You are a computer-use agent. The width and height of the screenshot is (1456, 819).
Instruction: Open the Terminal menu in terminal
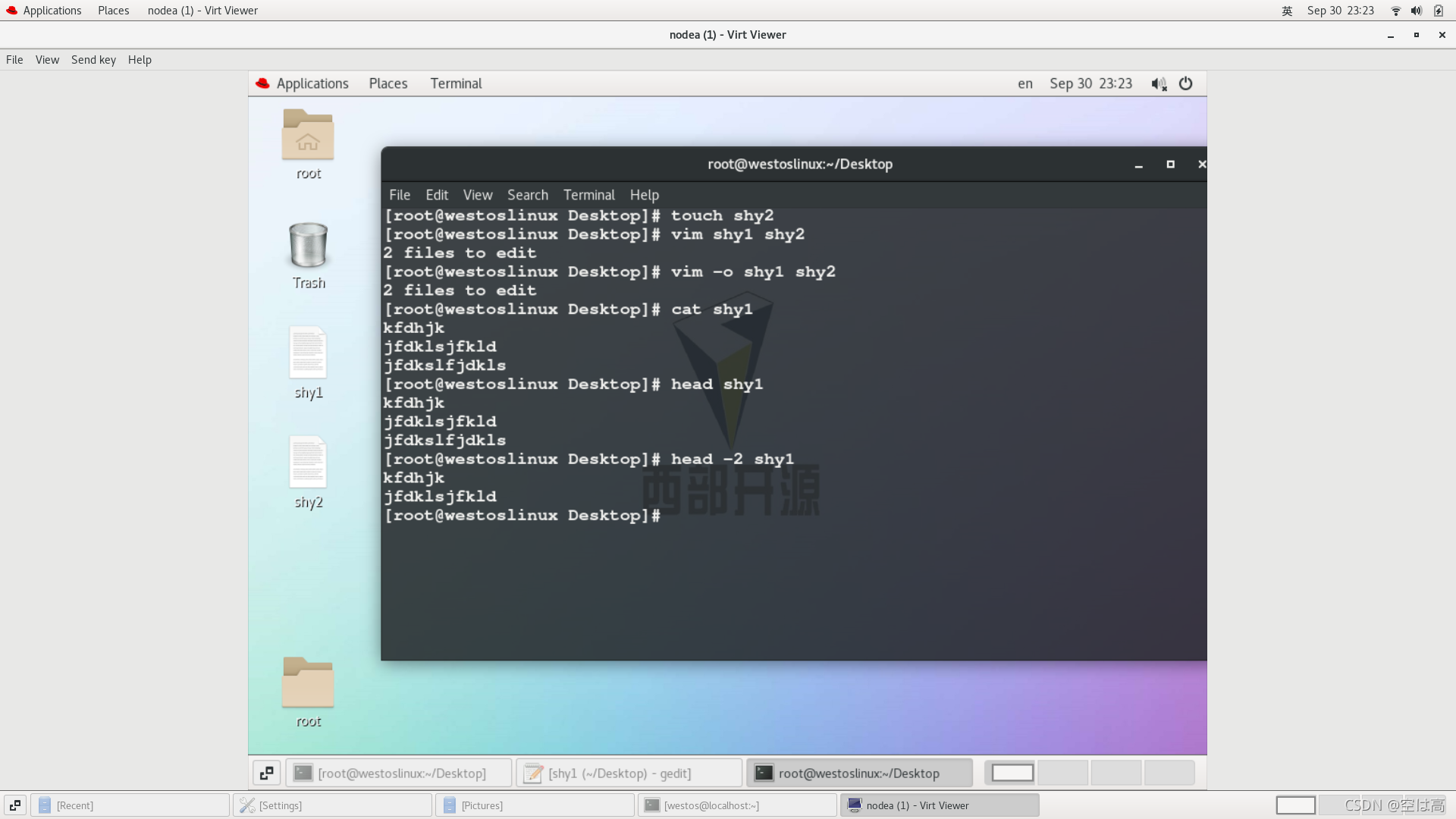[x=589, y=194]
